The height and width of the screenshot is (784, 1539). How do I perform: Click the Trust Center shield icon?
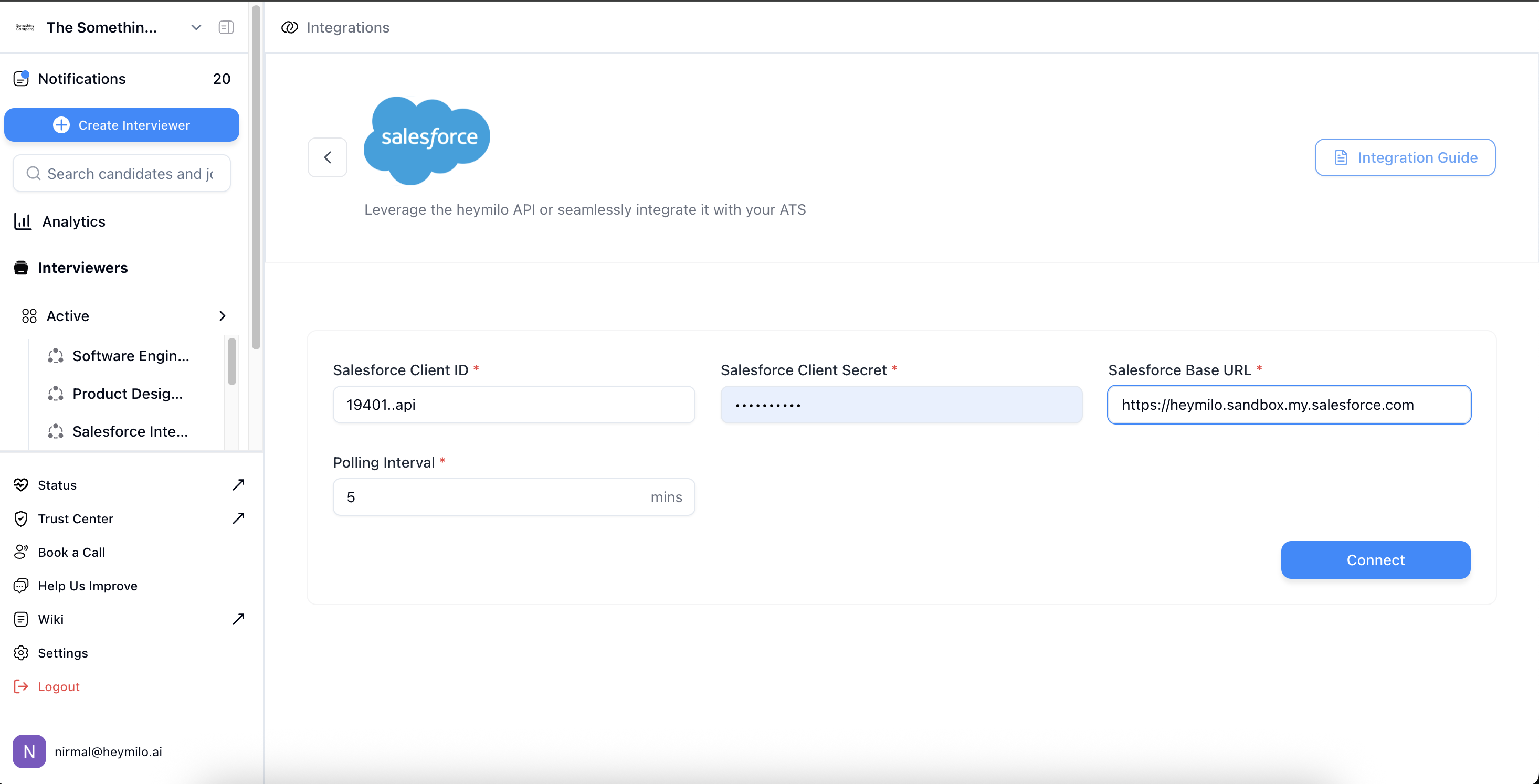click(x=22, y=519)
